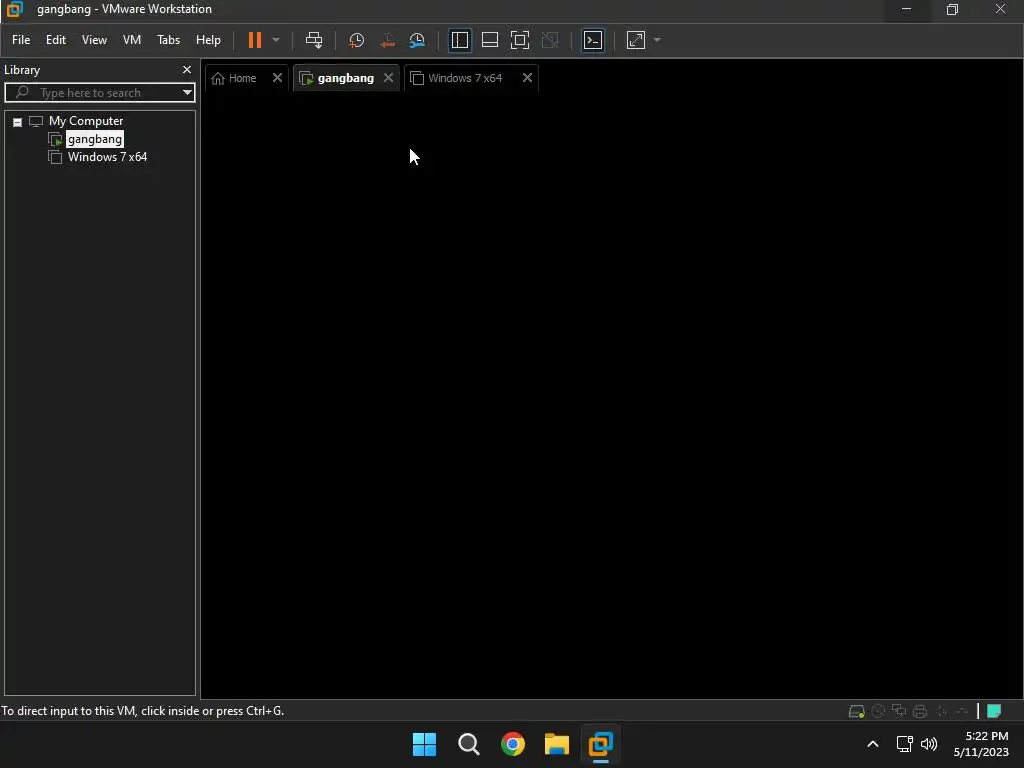This screenshot has width=1024, height=768.
Task: Open the File menu
Action: pyautogui.click(x=21, y=40)
